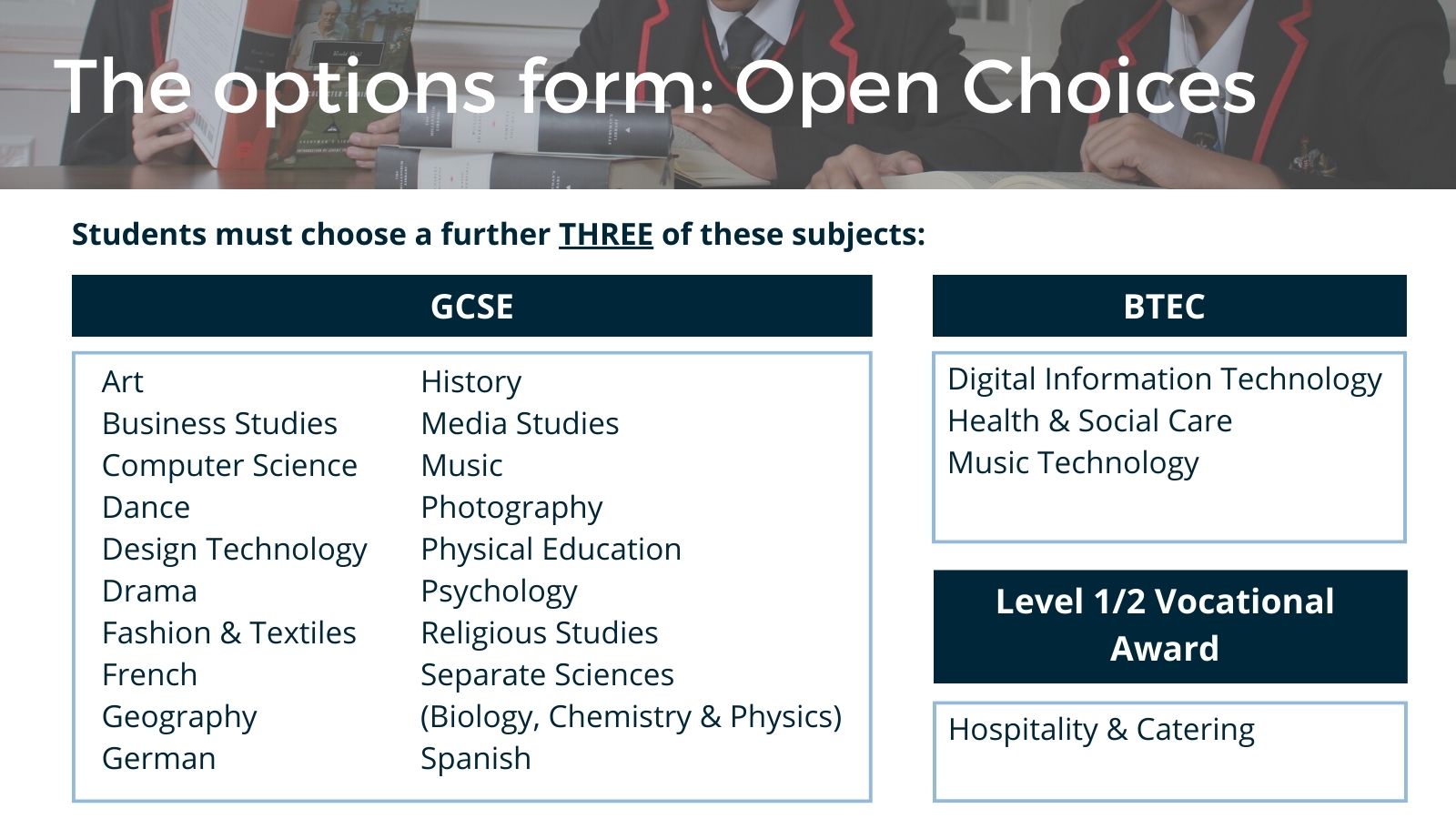Select Spanish in the subject list
Screen dimensions: 1456x819
(x=476, y=759)
